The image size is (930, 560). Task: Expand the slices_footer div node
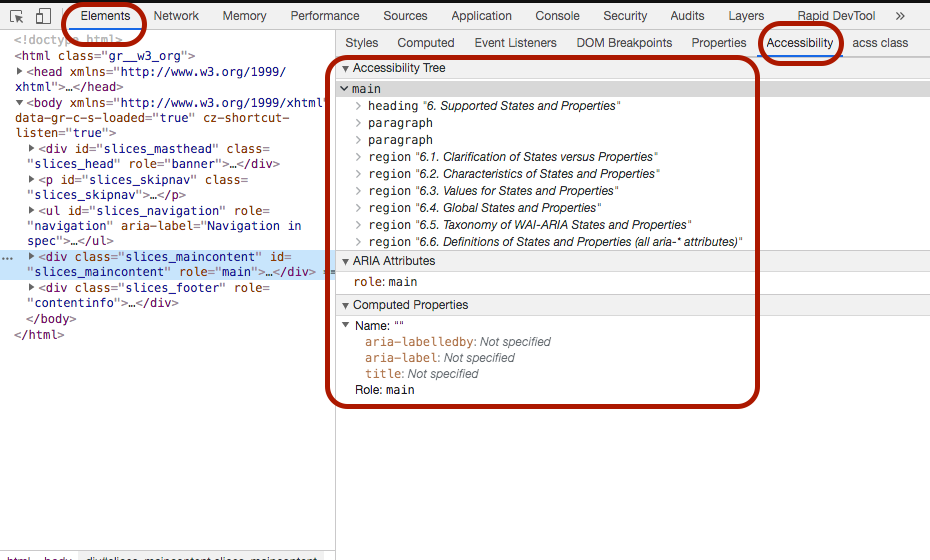[x=32, y=287]
